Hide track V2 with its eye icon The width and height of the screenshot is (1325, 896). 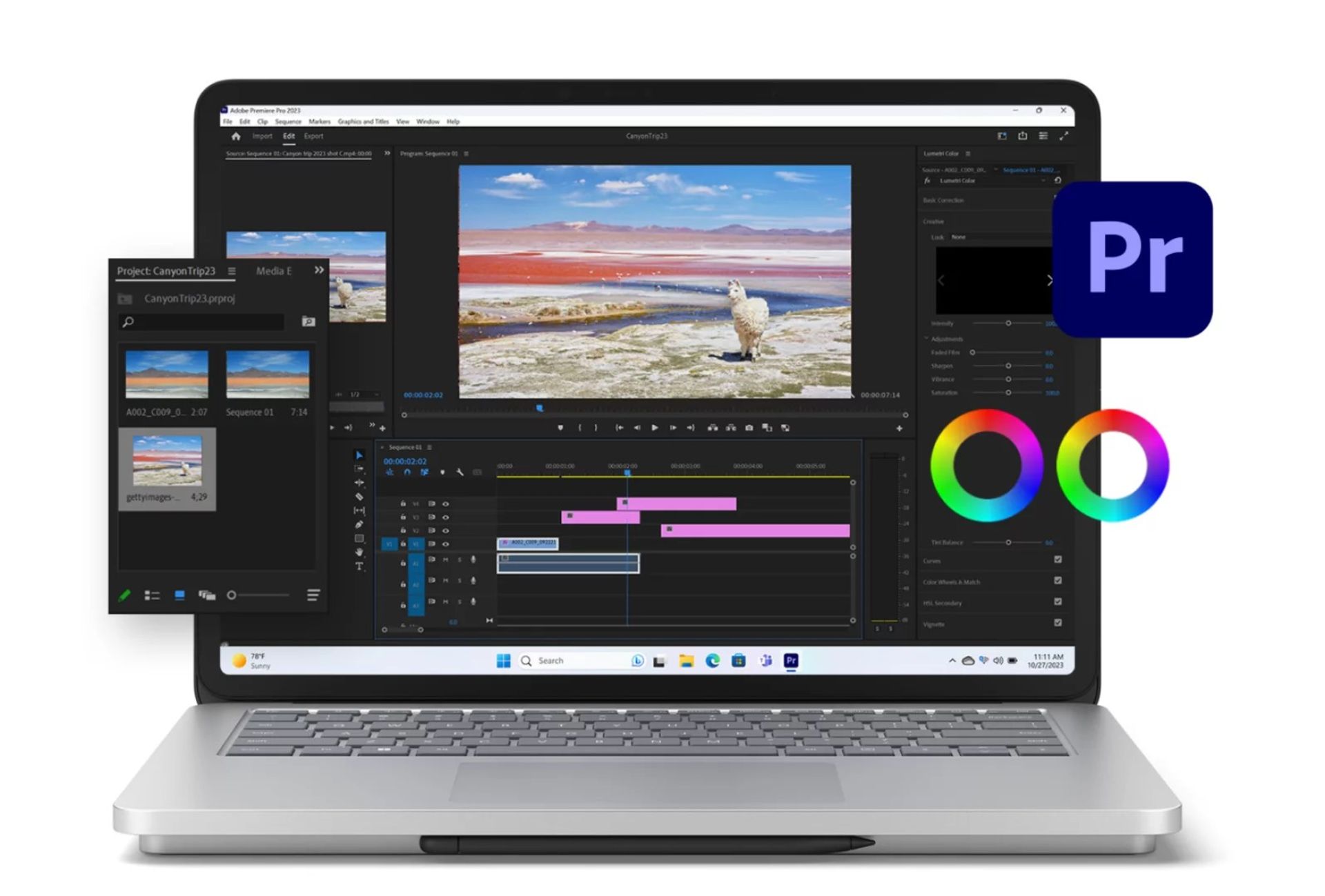445,530
